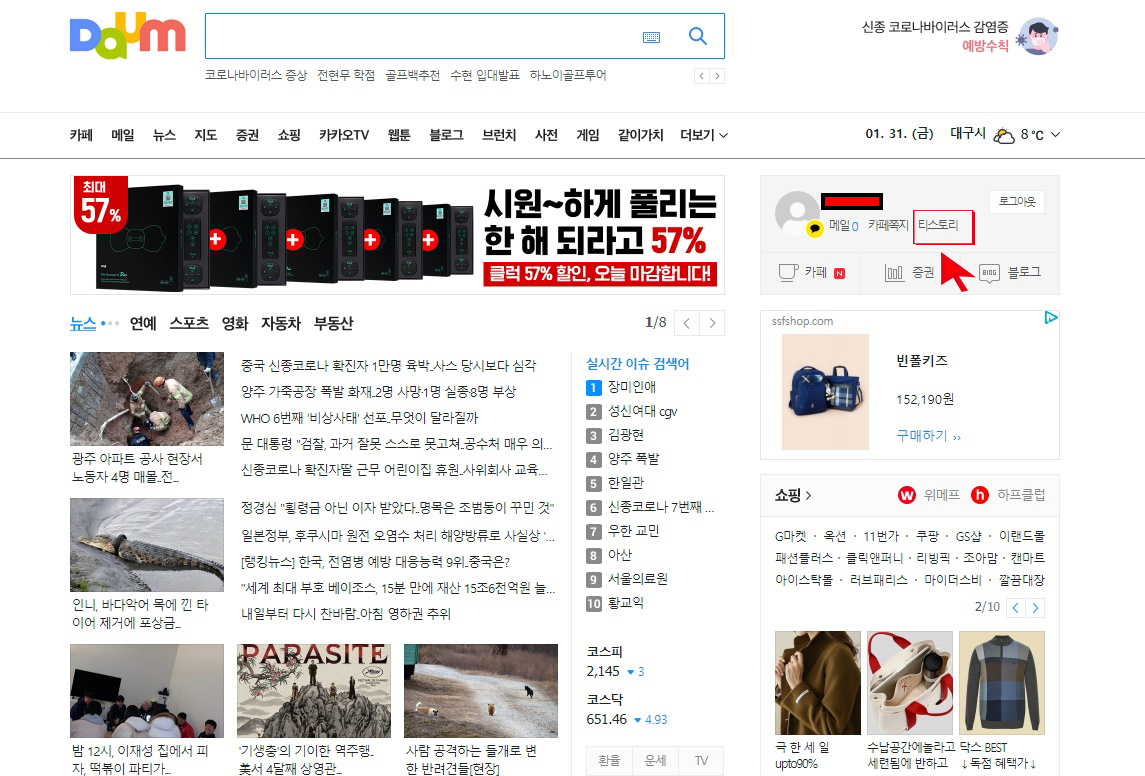The height and width of the screenshot is (776, 1145).
Task: Show next shopping page arrow
Action: [1035, 607]
